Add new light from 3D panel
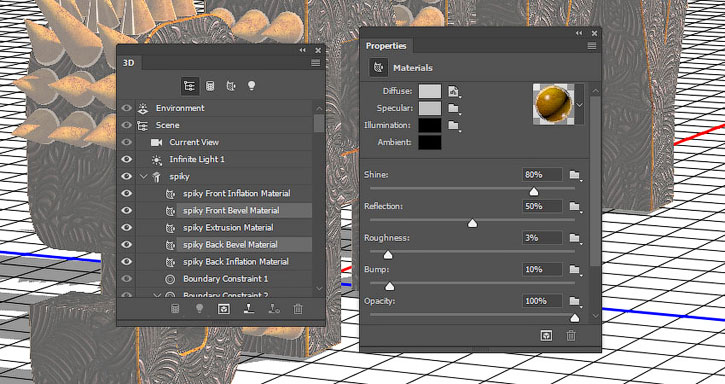Screen dimensions: 725x384 click(x=199, y=309)
